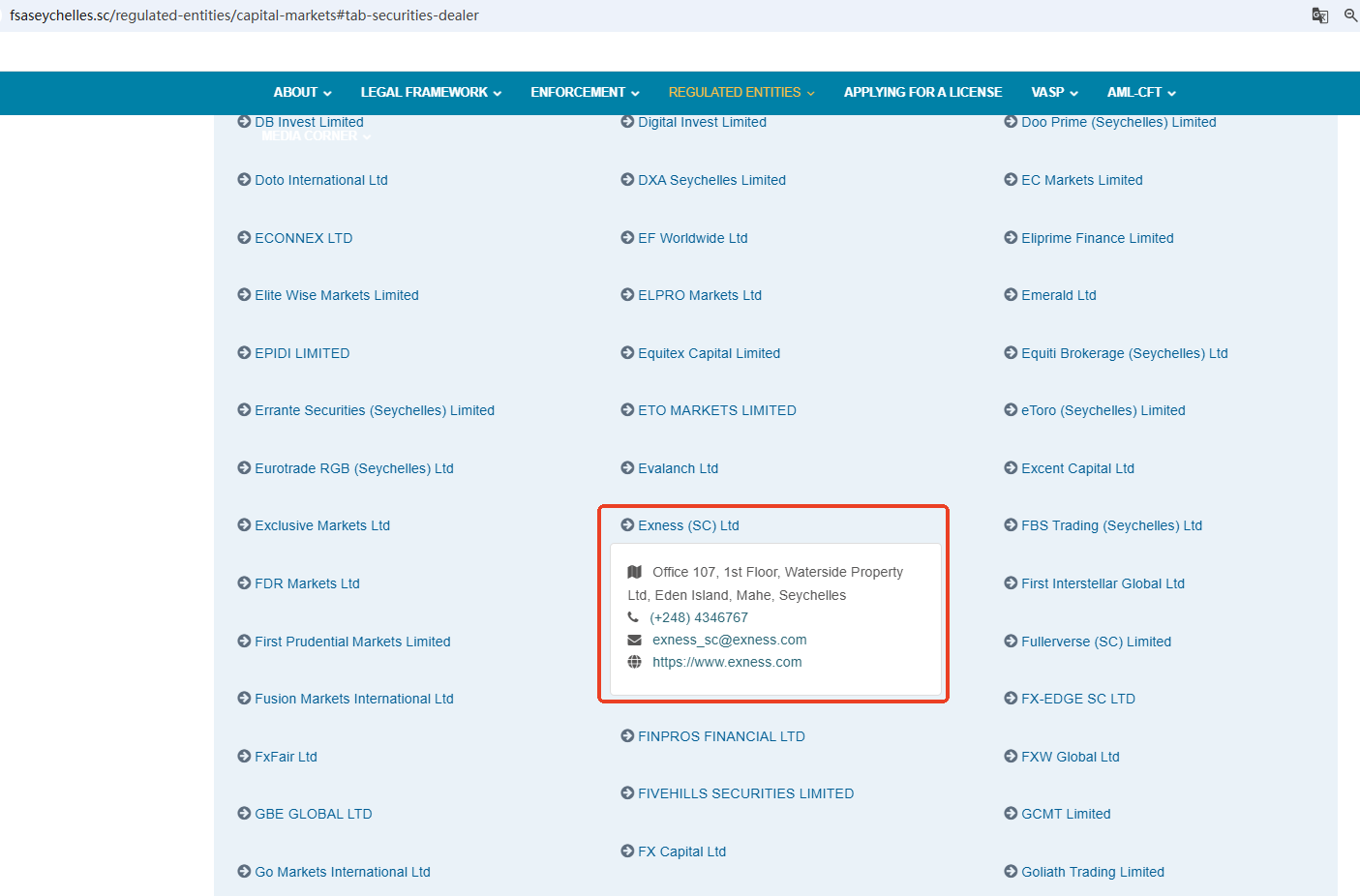Viewport: 1360px width, 896px height.
Task: Open FIVEHILLS SECURITIES LIMITED entry
Action: point(745,793)
